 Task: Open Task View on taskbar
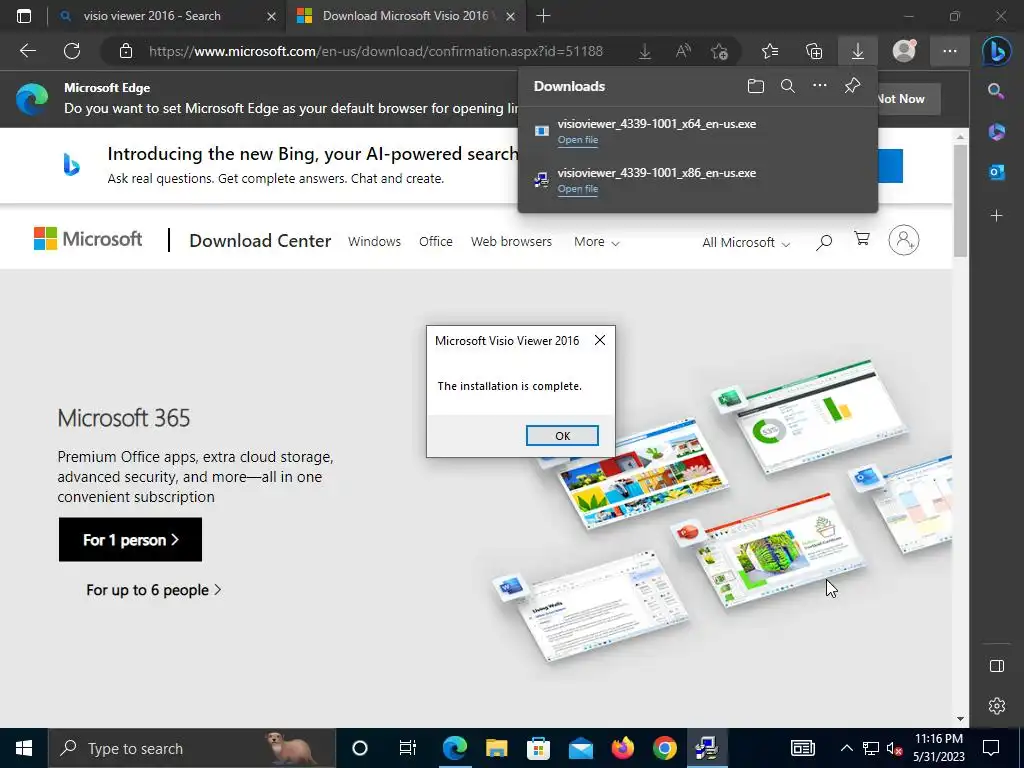coord(408,748)
